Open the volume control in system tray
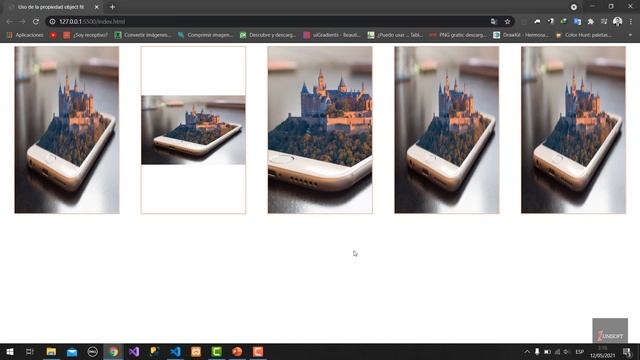The width and height of the screenshot is (640, 360). click(567, 352)
